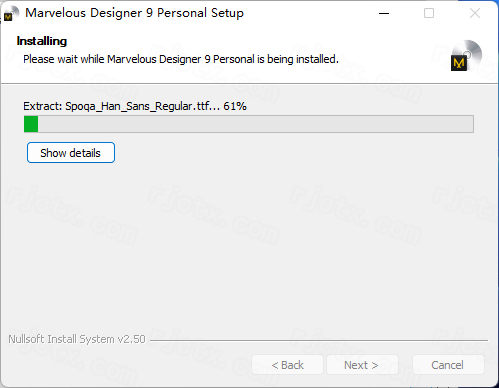499x388 pixels.
Task: Minimize the setup window
Action: (x=384, y=13)
